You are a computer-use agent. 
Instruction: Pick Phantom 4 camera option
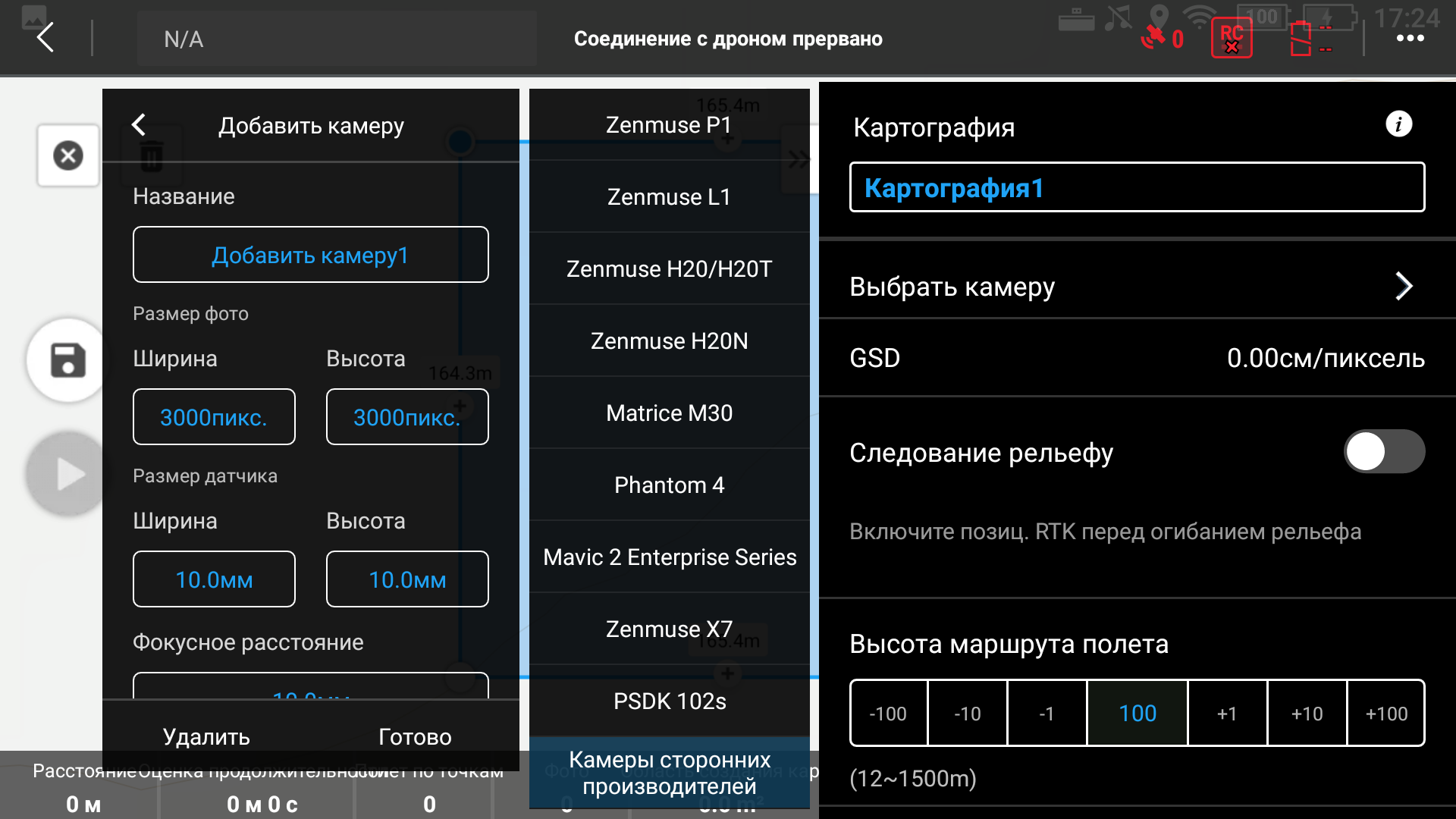click(x=670, y=485)
